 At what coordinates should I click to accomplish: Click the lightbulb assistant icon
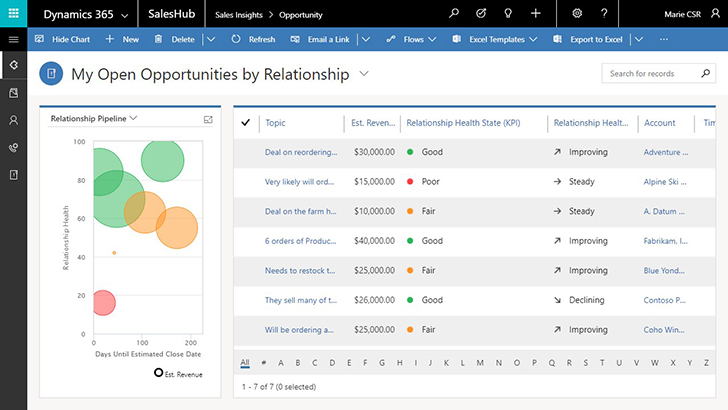(508, 14)
